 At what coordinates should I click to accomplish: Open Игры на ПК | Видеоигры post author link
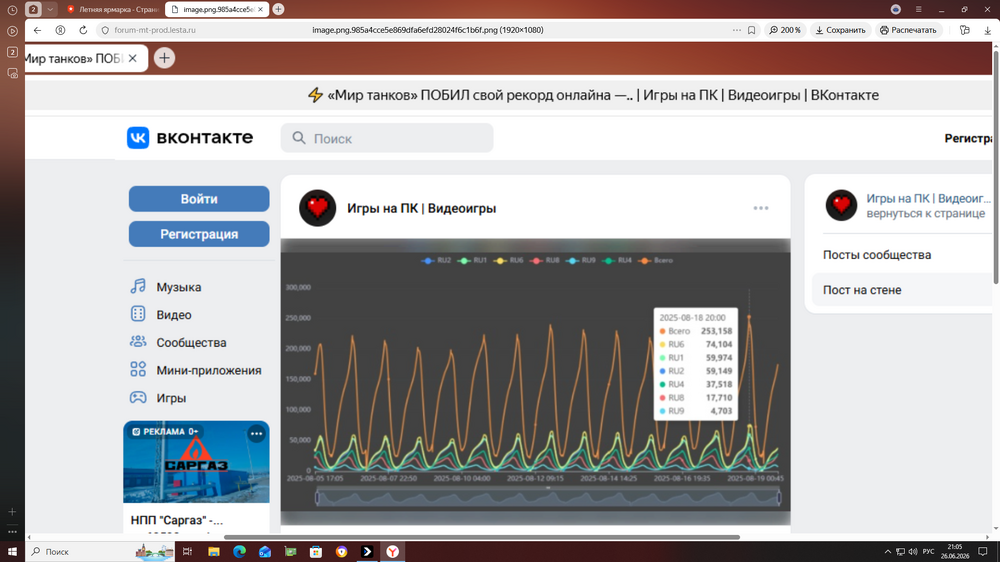tap(422, 209)
